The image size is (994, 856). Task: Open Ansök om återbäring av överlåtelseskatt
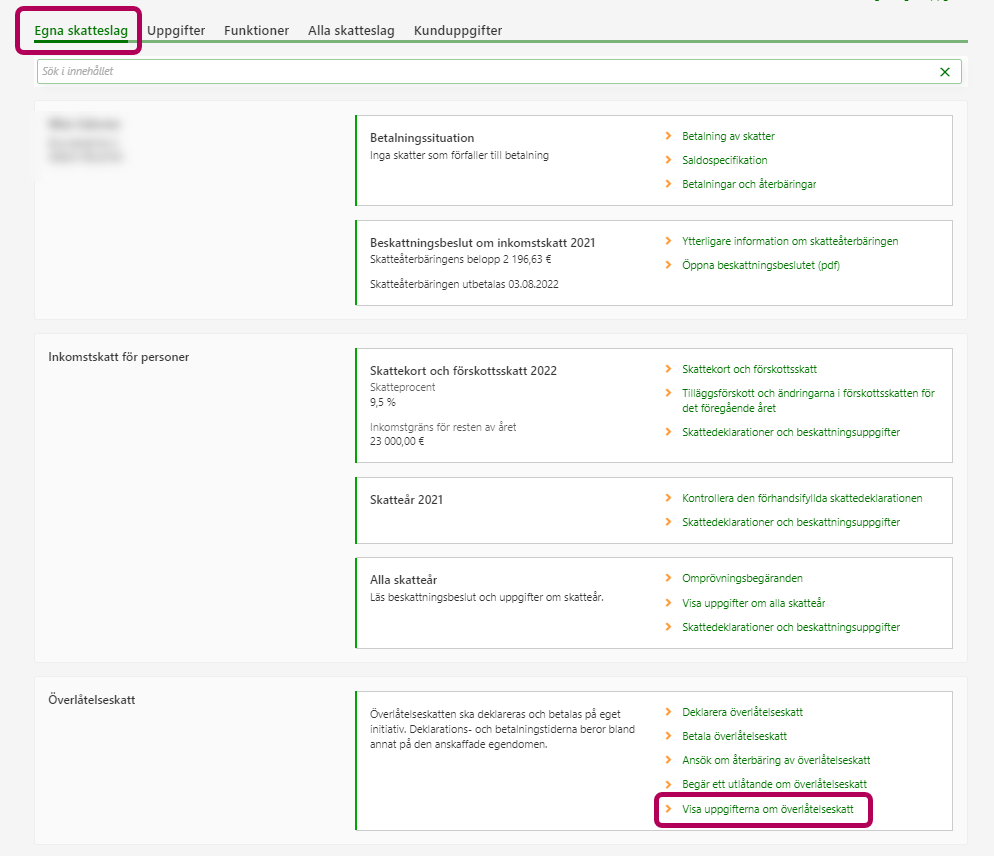776,760
